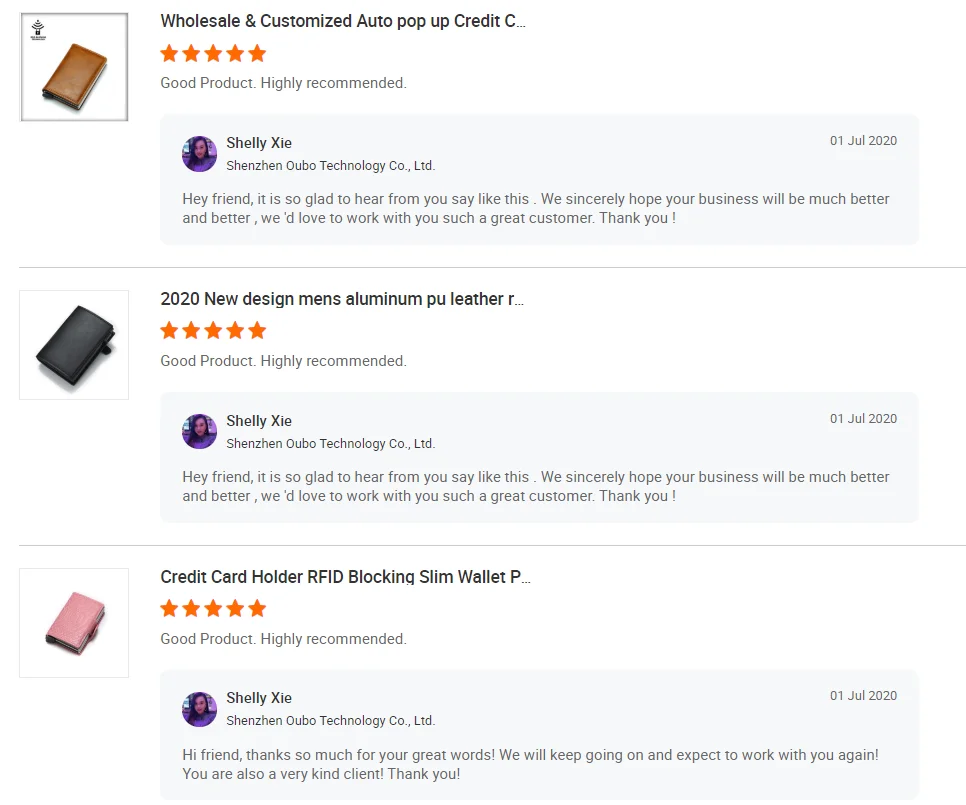The image size is (966, 805).
Task: Click the five-star rating of the pink wallet review
Action: click(213, 608)
